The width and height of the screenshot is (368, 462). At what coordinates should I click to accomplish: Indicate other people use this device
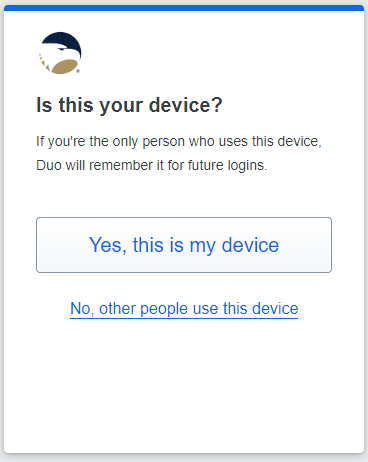point(184,309)
